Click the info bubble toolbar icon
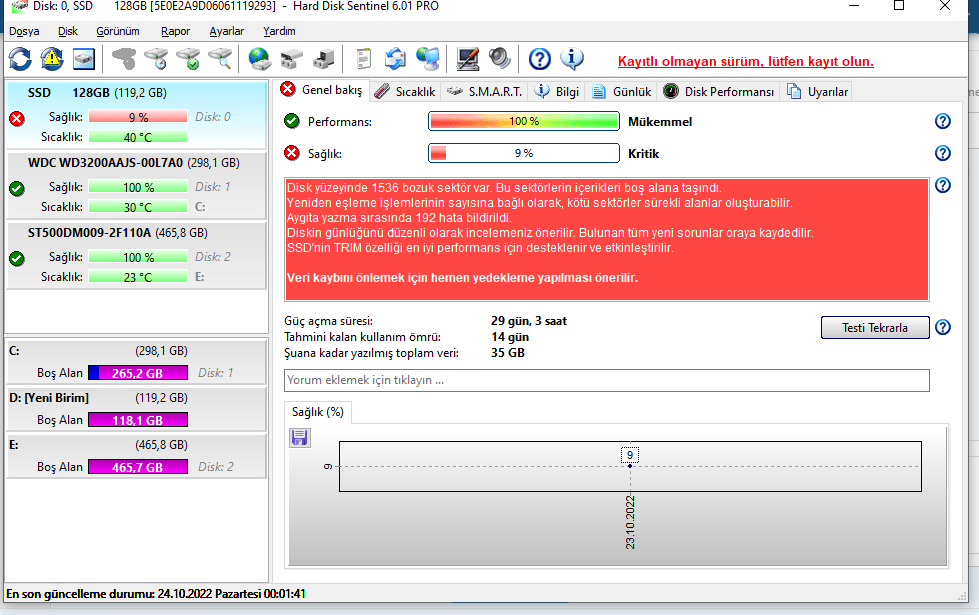 (x=572, y=59)
